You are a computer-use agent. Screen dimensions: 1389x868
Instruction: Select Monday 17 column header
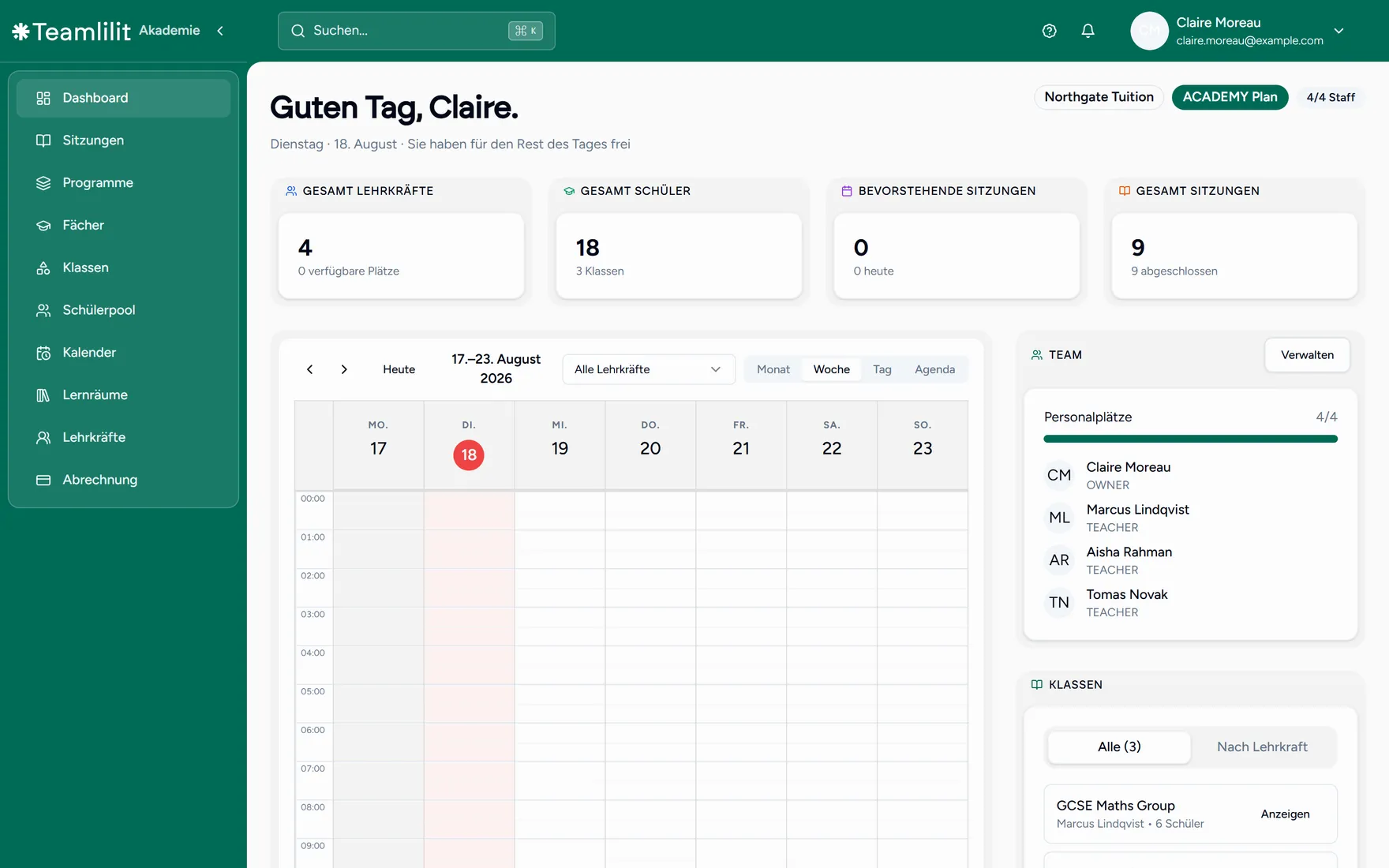[x=379, y=446]
